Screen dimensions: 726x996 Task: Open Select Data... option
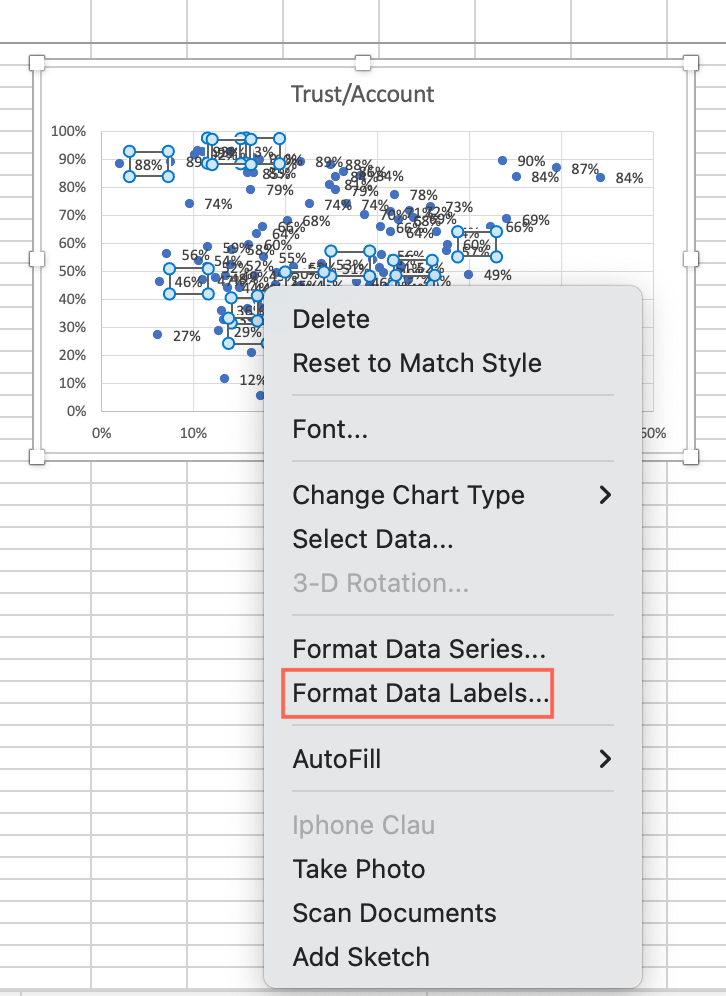click(x=372, y=539)
